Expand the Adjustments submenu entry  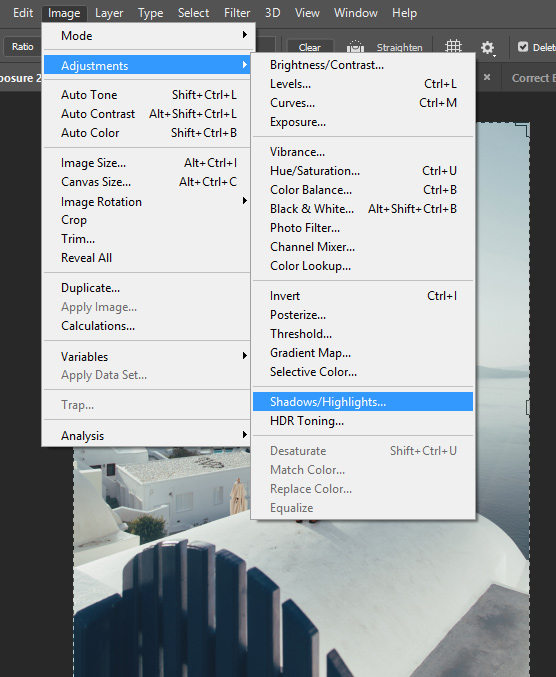[147, 66]
